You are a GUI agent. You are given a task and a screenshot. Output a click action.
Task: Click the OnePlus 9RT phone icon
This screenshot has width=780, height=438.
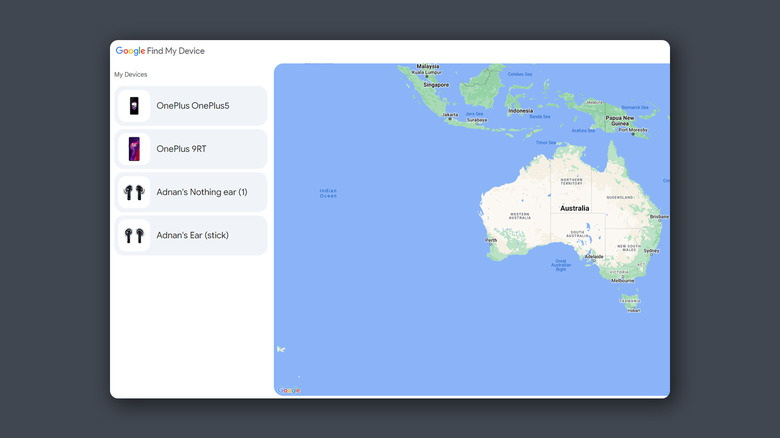tap(134, 149)
